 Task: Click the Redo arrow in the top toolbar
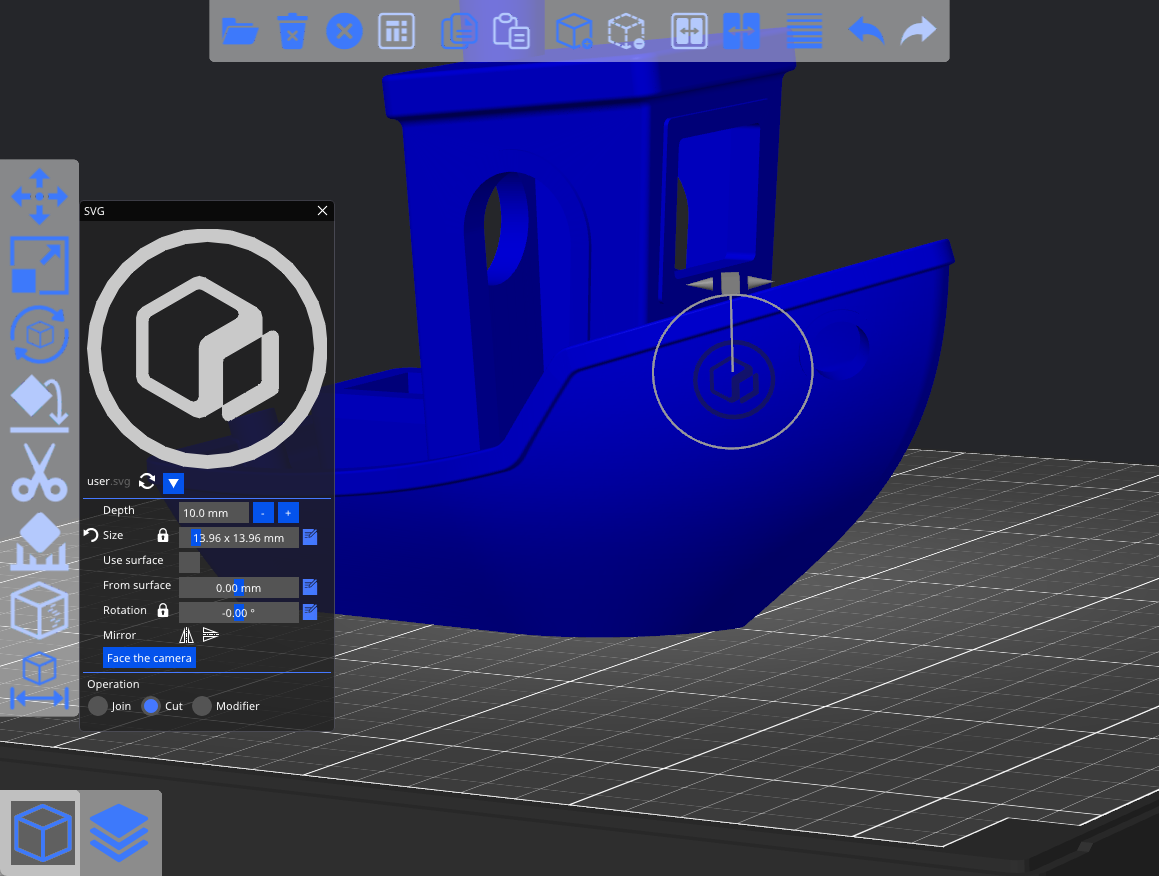tap(918, 31)
